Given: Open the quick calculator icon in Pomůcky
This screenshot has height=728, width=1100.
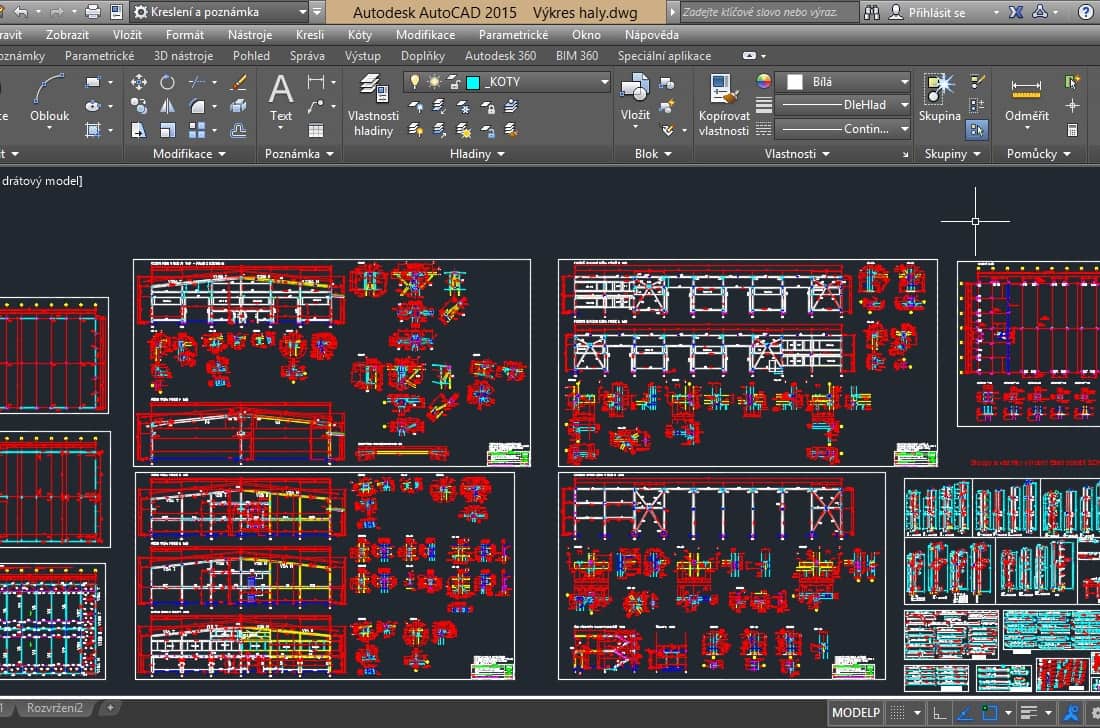Looking at the screenshot, I should point(1072,130).
